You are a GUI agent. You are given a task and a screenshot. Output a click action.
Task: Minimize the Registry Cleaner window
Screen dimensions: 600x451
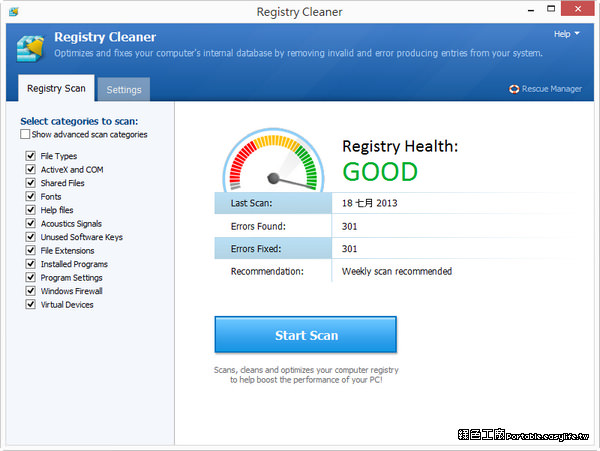[531, 10]
